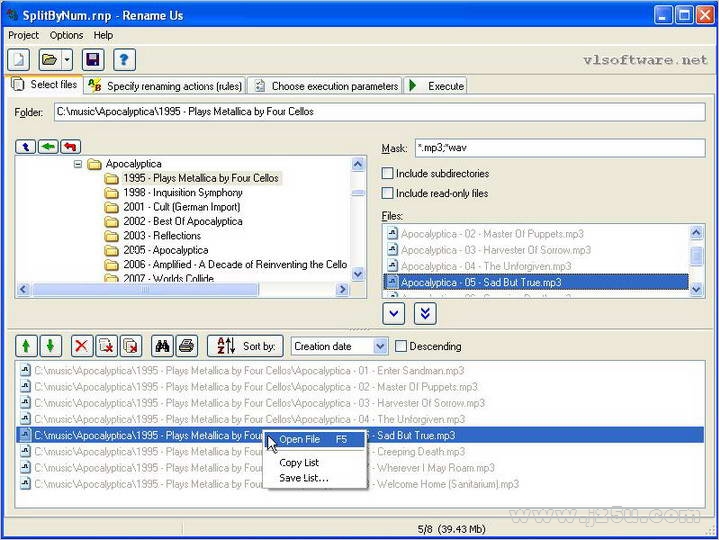The height and width of the screenshot is (540, 719).
Task: Toggle the Descending checkbox
Action: 400,346
